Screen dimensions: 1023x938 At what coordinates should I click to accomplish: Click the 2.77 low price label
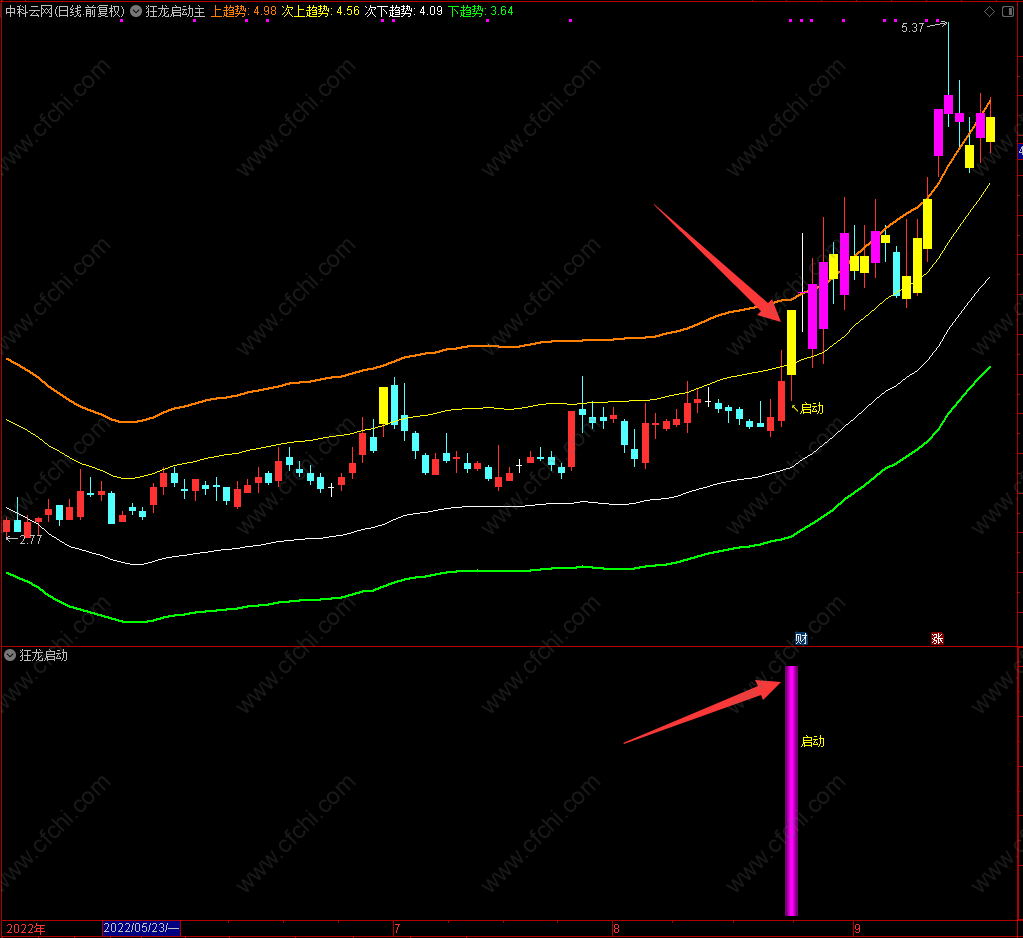coord(30,539)
